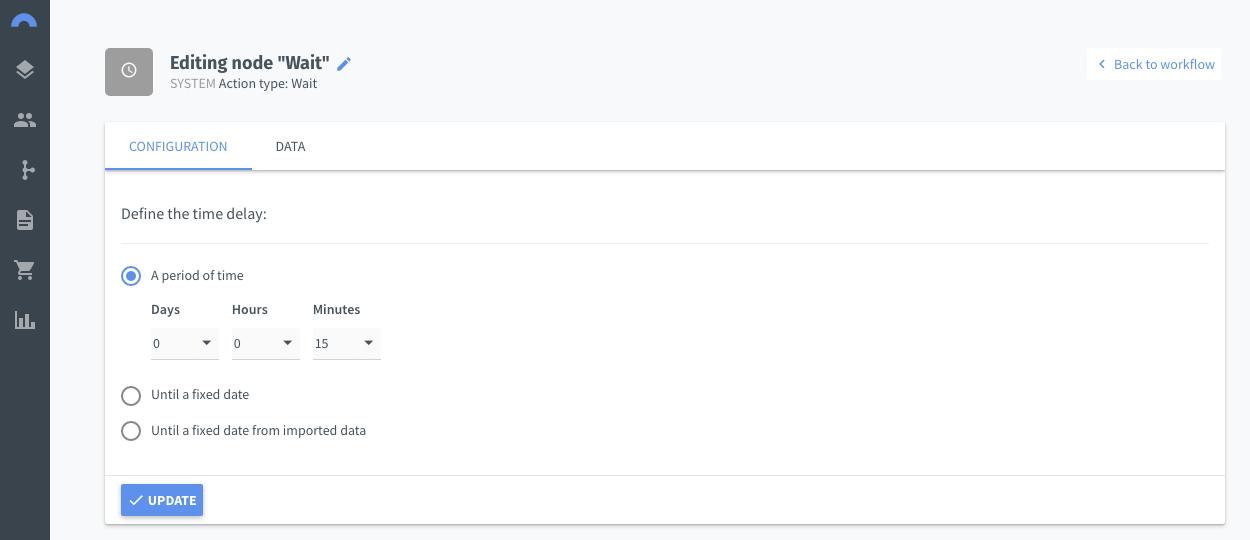This screenshot has width=1250, height=540.
Task: Expand the Hours dropdown
Action: click(x=266, y=344)
